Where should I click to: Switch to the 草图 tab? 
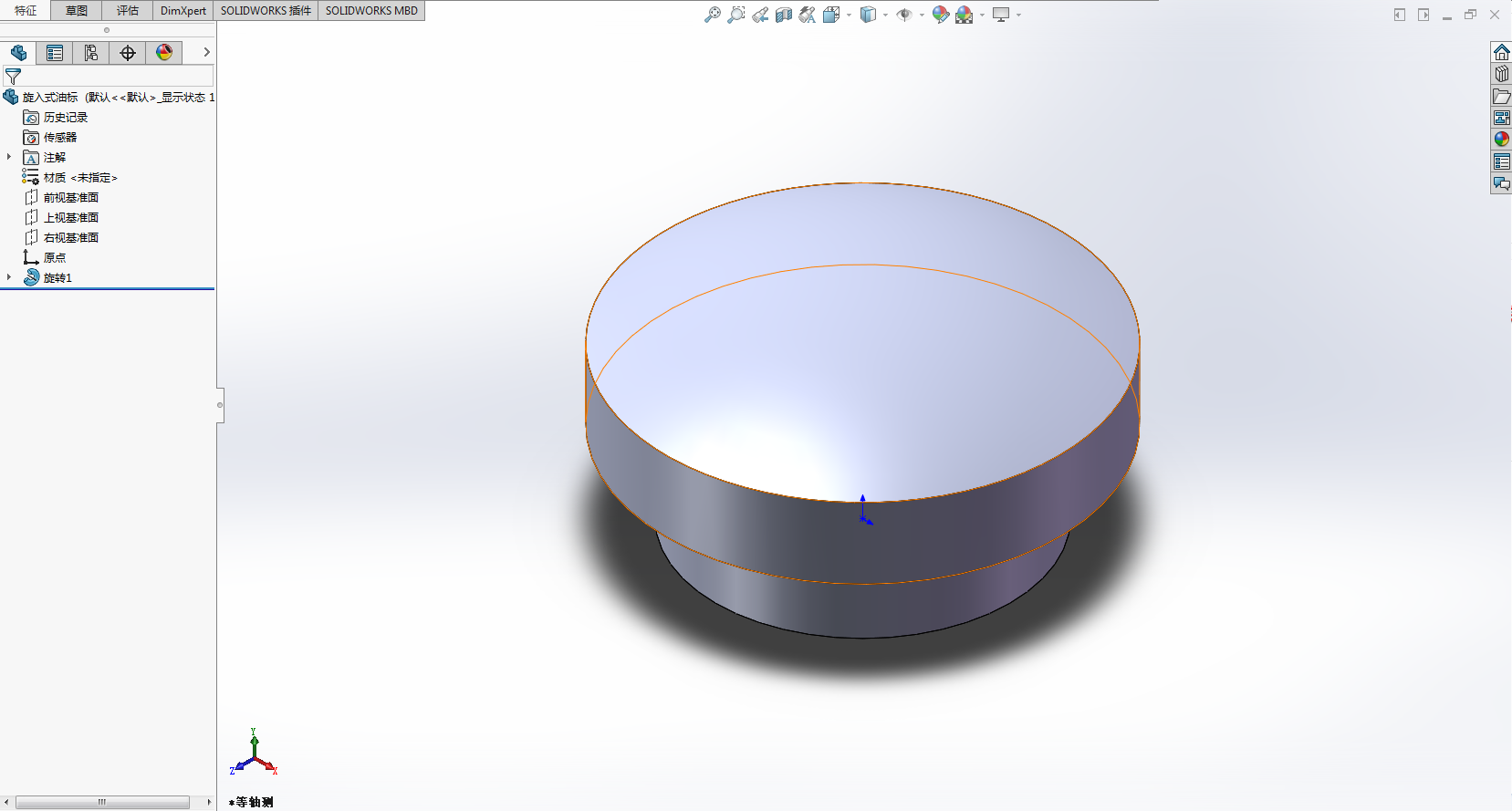(x=77, y=11)
